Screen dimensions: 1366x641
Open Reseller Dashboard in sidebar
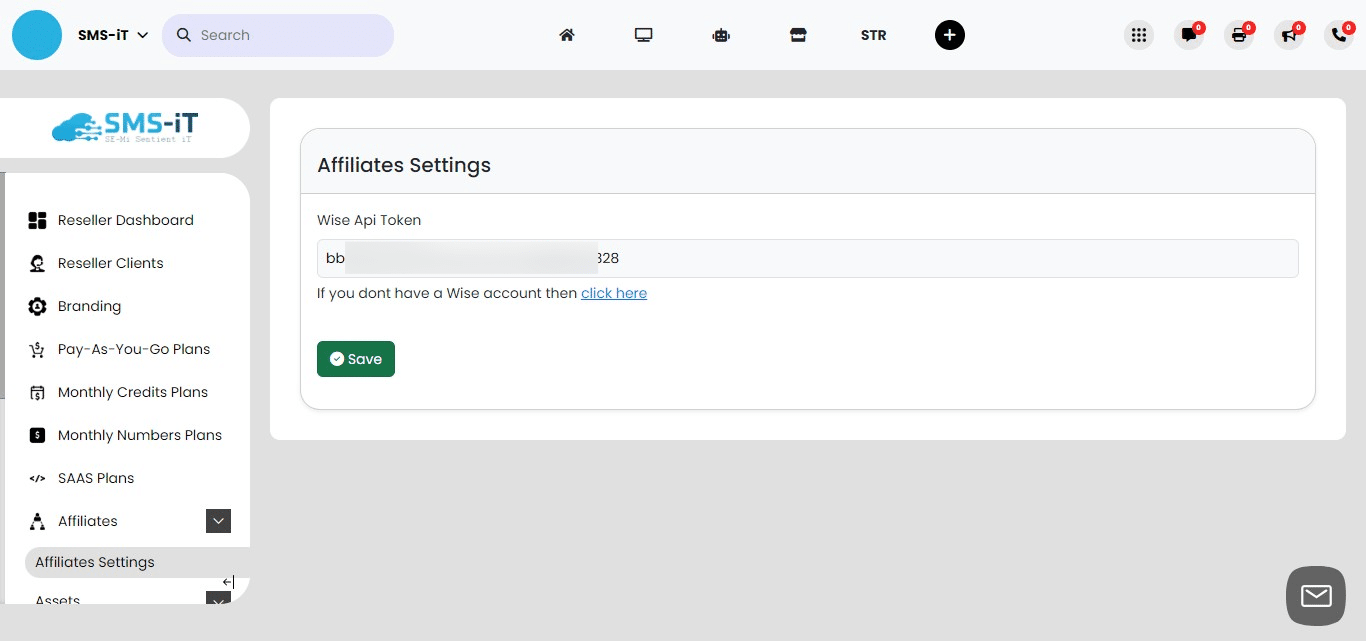click(125, 220)
